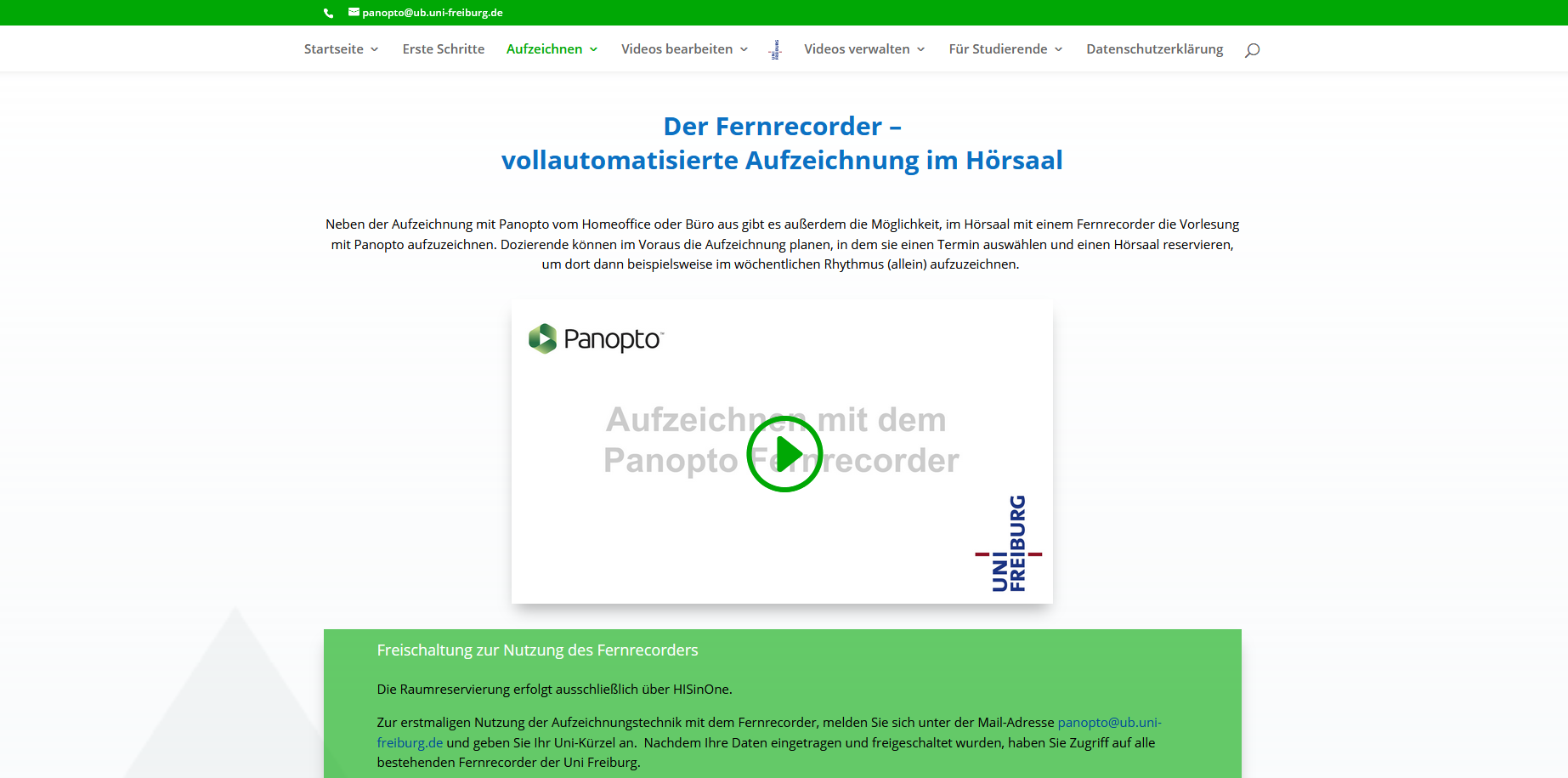Open the search magnifier icon
Image resolution: width=1568 pixels, height=778 pixels.
pos(1252,50)
